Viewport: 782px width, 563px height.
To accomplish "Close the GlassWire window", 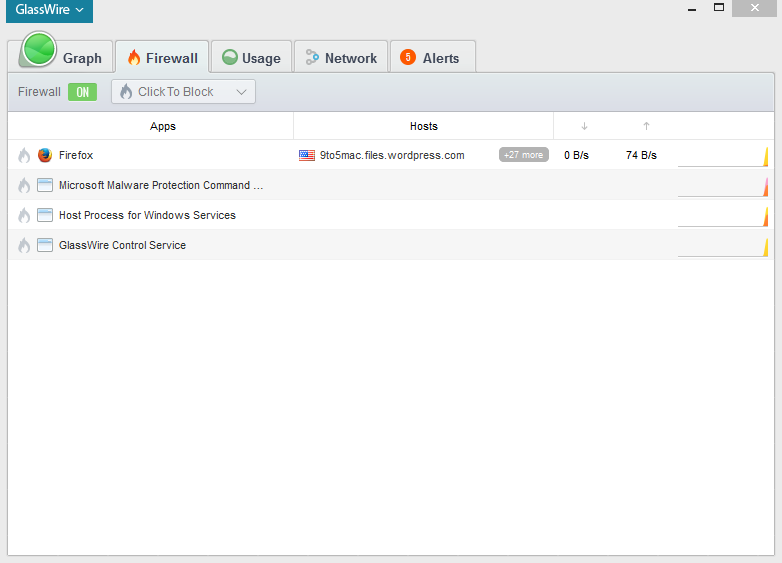I will tap(755, 8).
